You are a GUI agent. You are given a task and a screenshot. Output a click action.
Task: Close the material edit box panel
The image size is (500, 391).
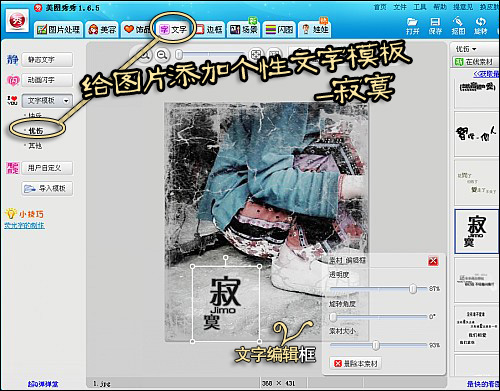[x=433, y=261]
